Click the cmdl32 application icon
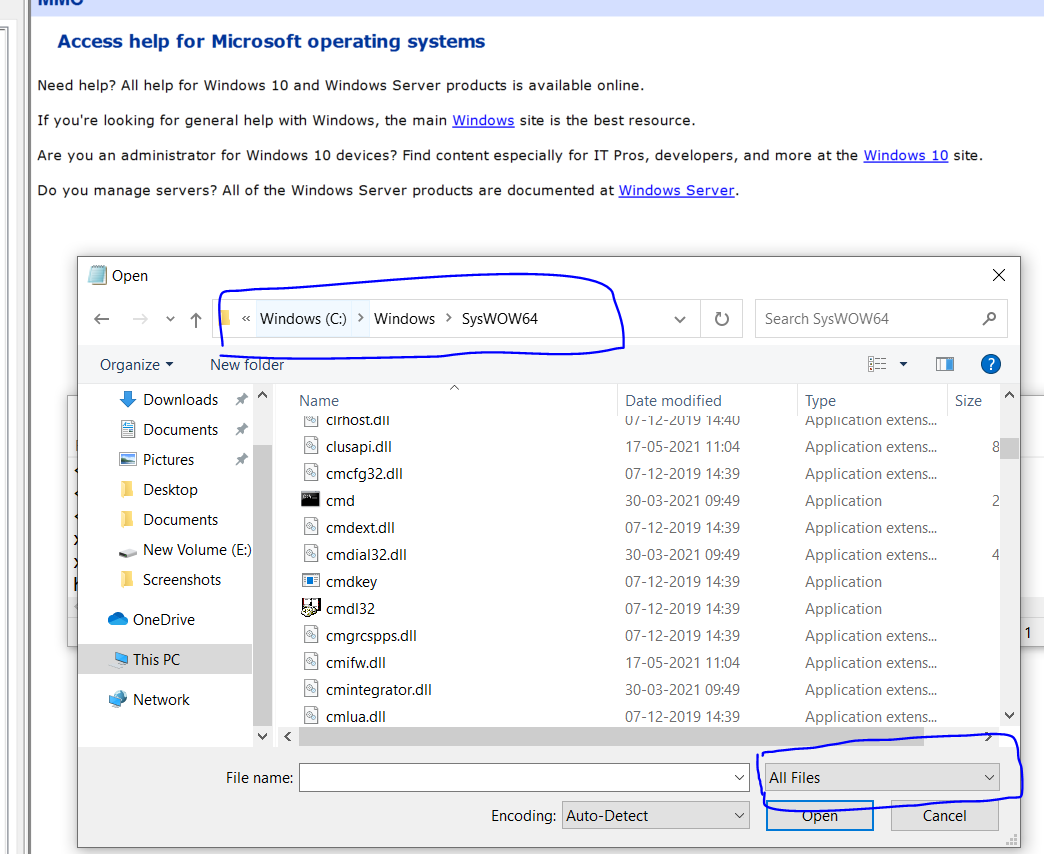 click(310, 608)
